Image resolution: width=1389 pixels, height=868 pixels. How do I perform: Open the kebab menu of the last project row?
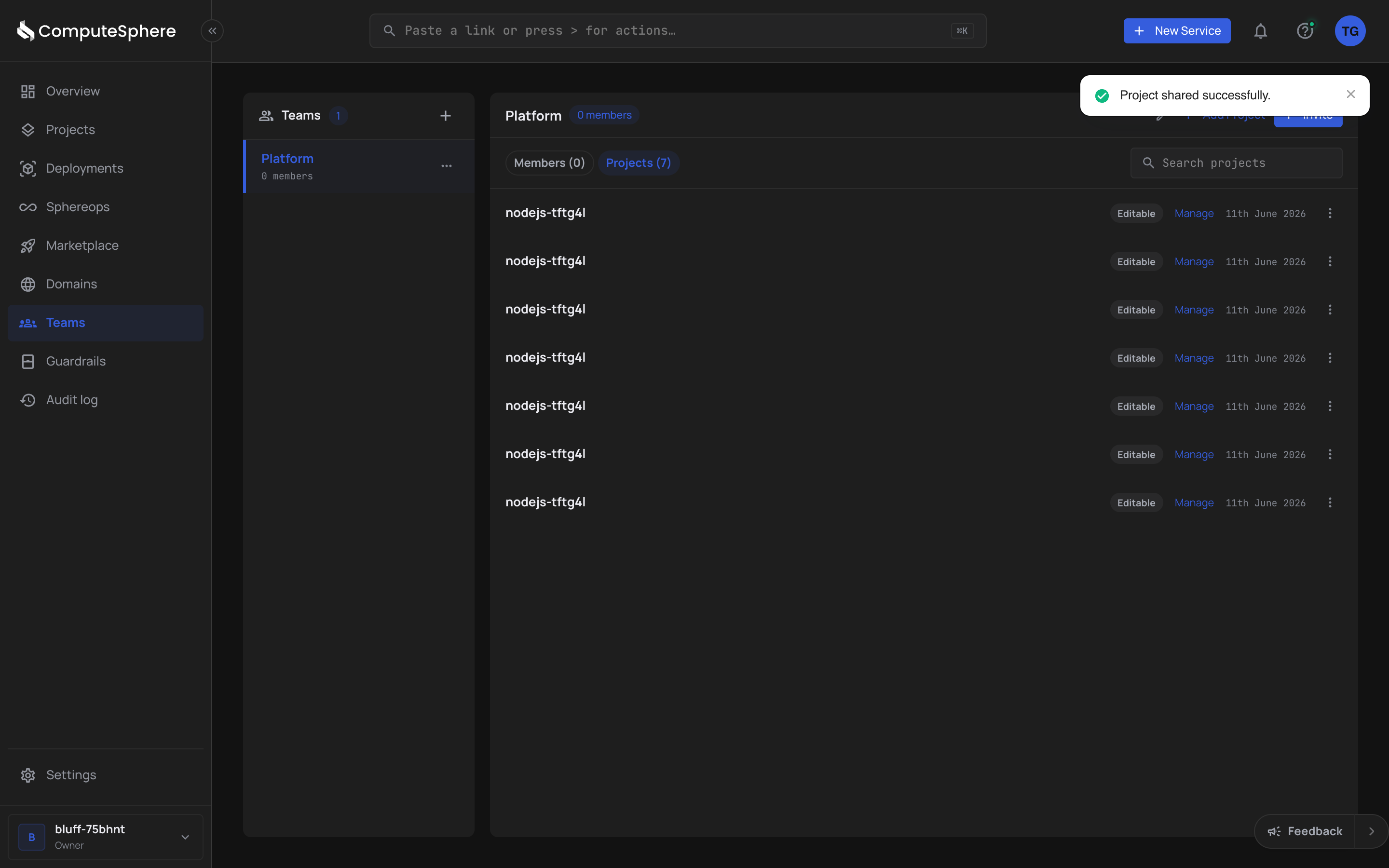[1330, 503]
